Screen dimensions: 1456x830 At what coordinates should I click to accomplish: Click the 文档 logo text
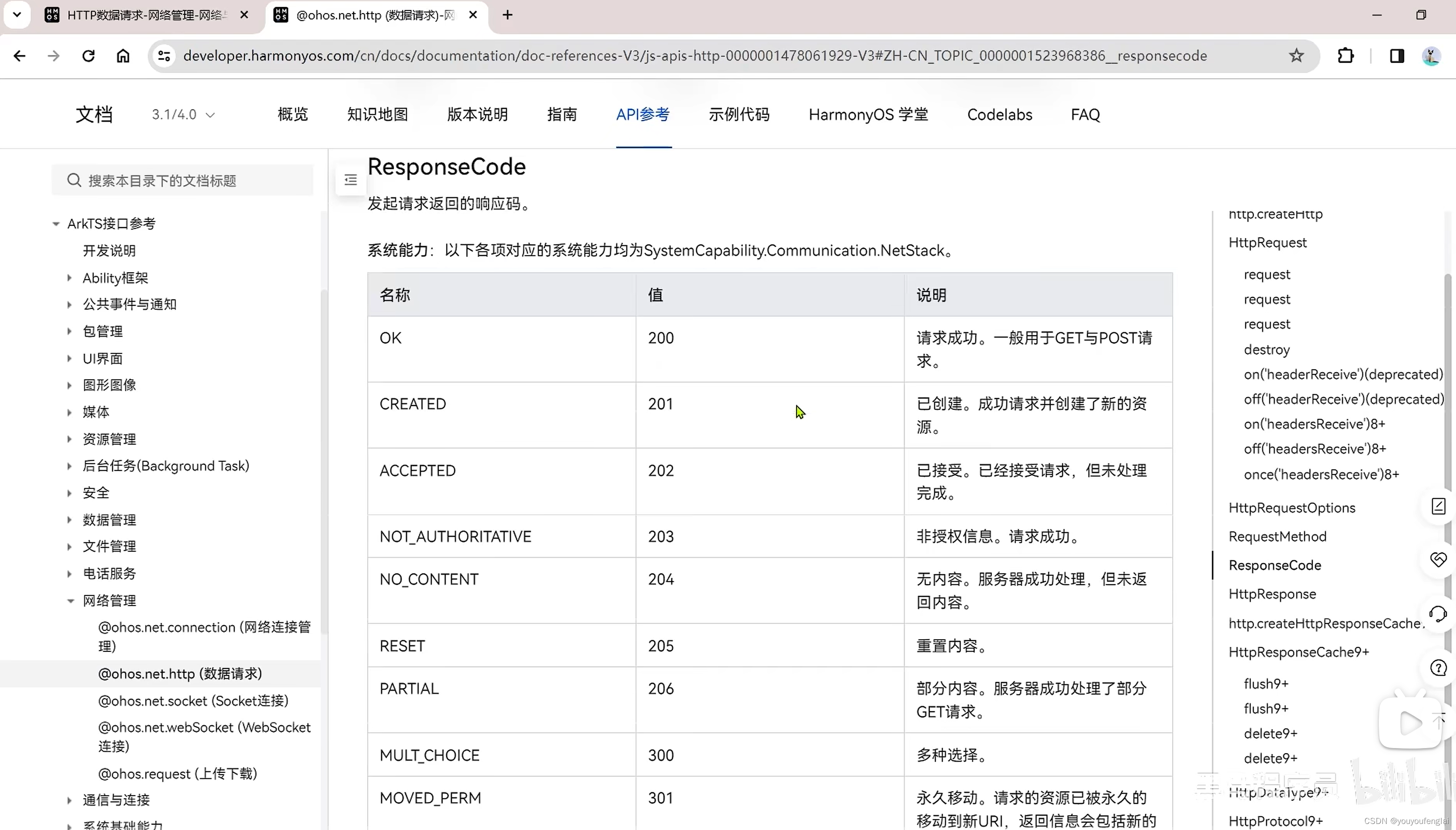click(94, 115)
